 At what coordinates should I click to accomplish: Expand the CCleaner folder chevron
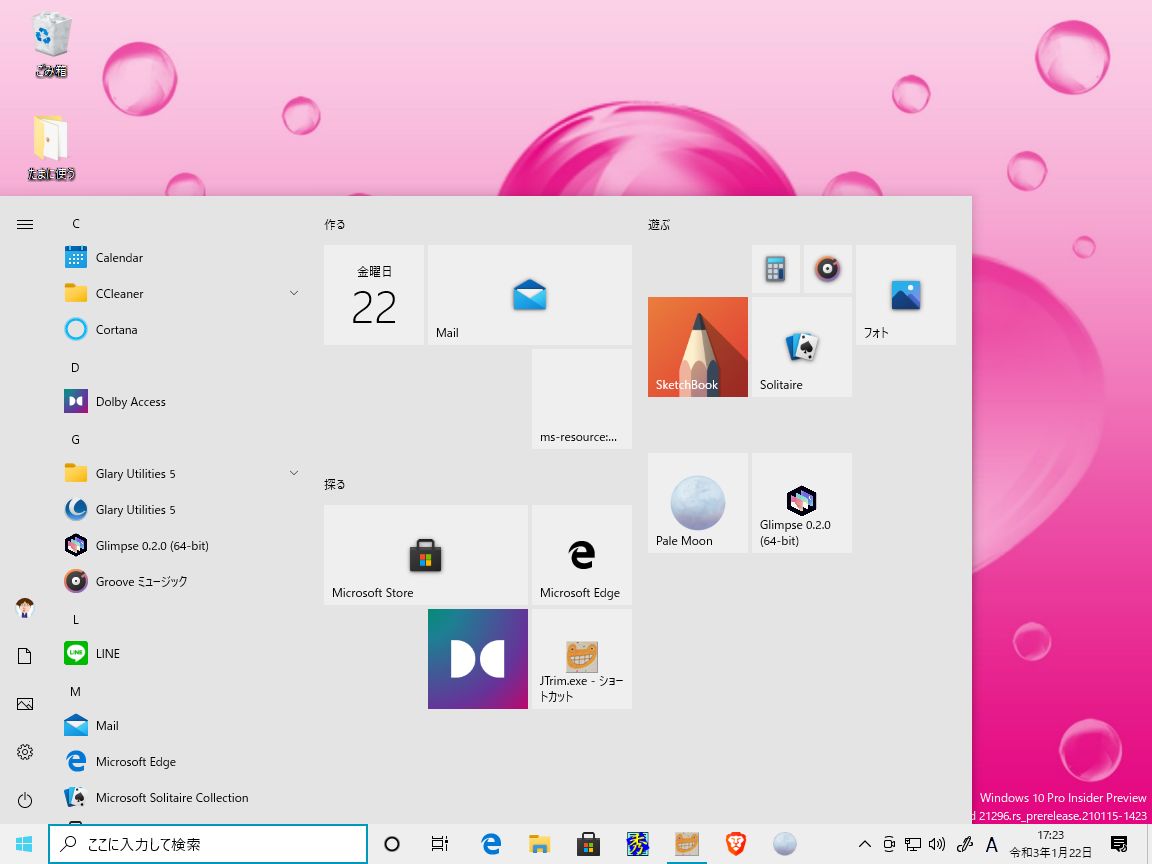[294, 293]
